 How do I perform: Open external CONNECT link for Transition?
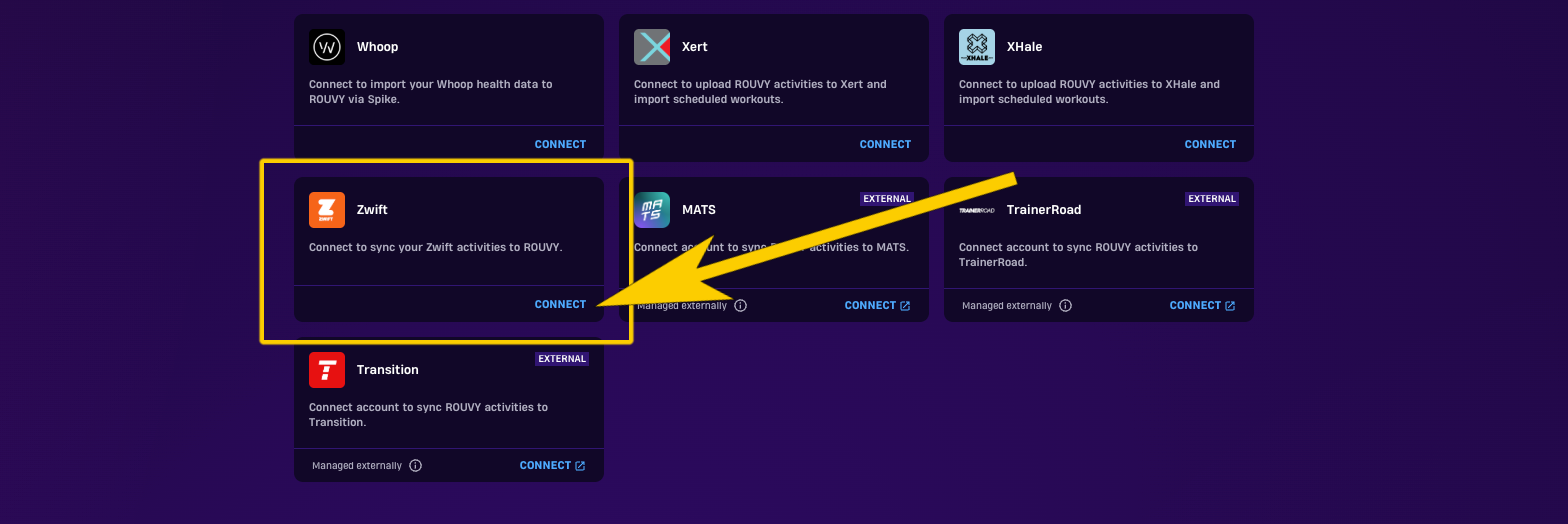[552, 465]
